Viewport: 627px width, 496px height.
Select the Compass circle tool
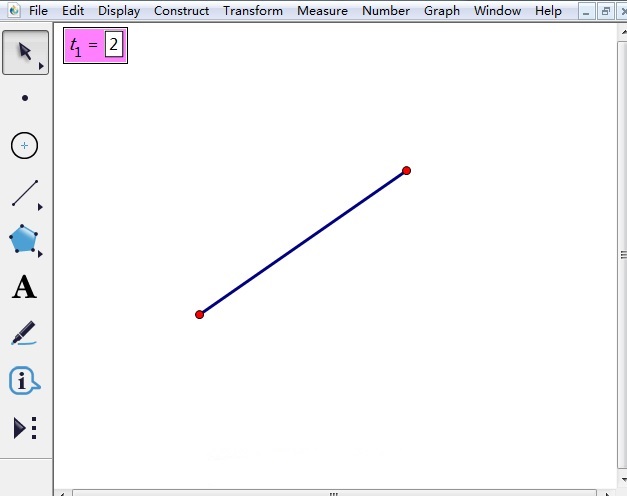tap(24, 145)
